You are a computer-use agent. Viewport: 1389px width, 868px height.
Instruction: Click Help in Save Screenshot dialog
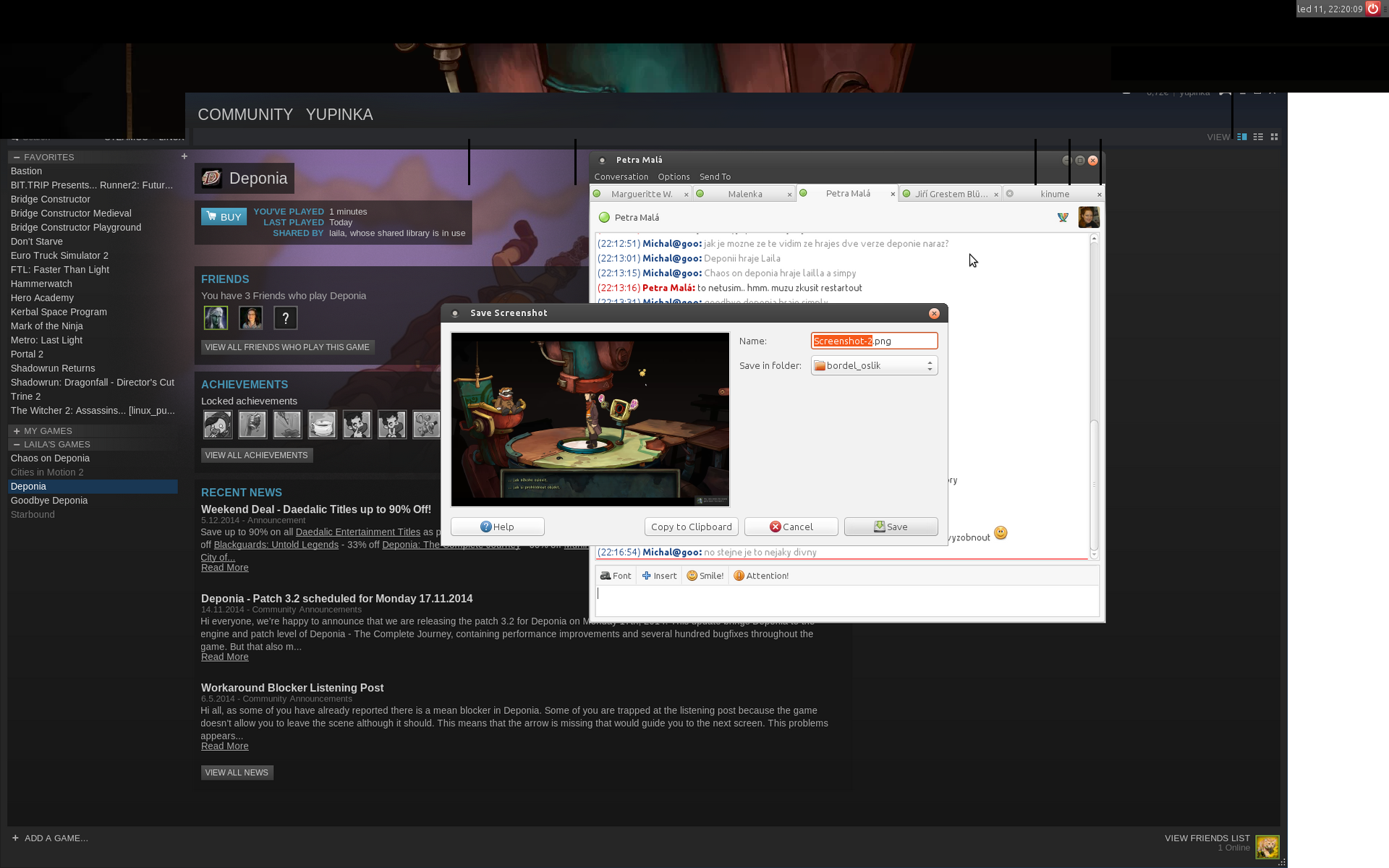click(497, 527)
